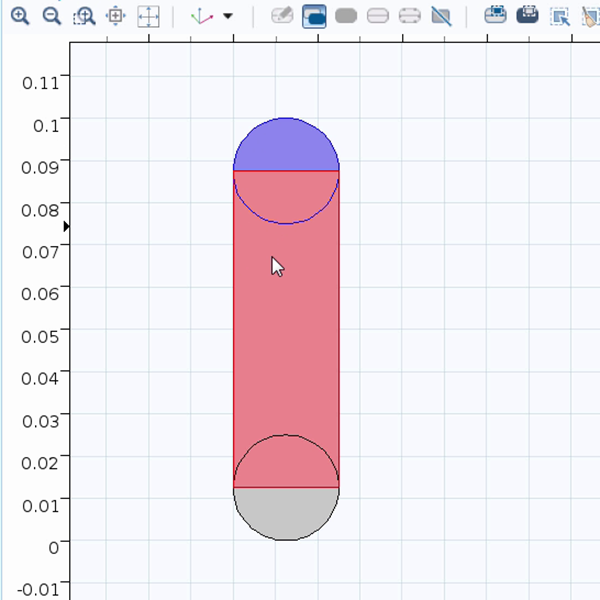Screen dimensions: 600x600
Task: Click the Zoom Extents icon
Action: tap(148, 16)
